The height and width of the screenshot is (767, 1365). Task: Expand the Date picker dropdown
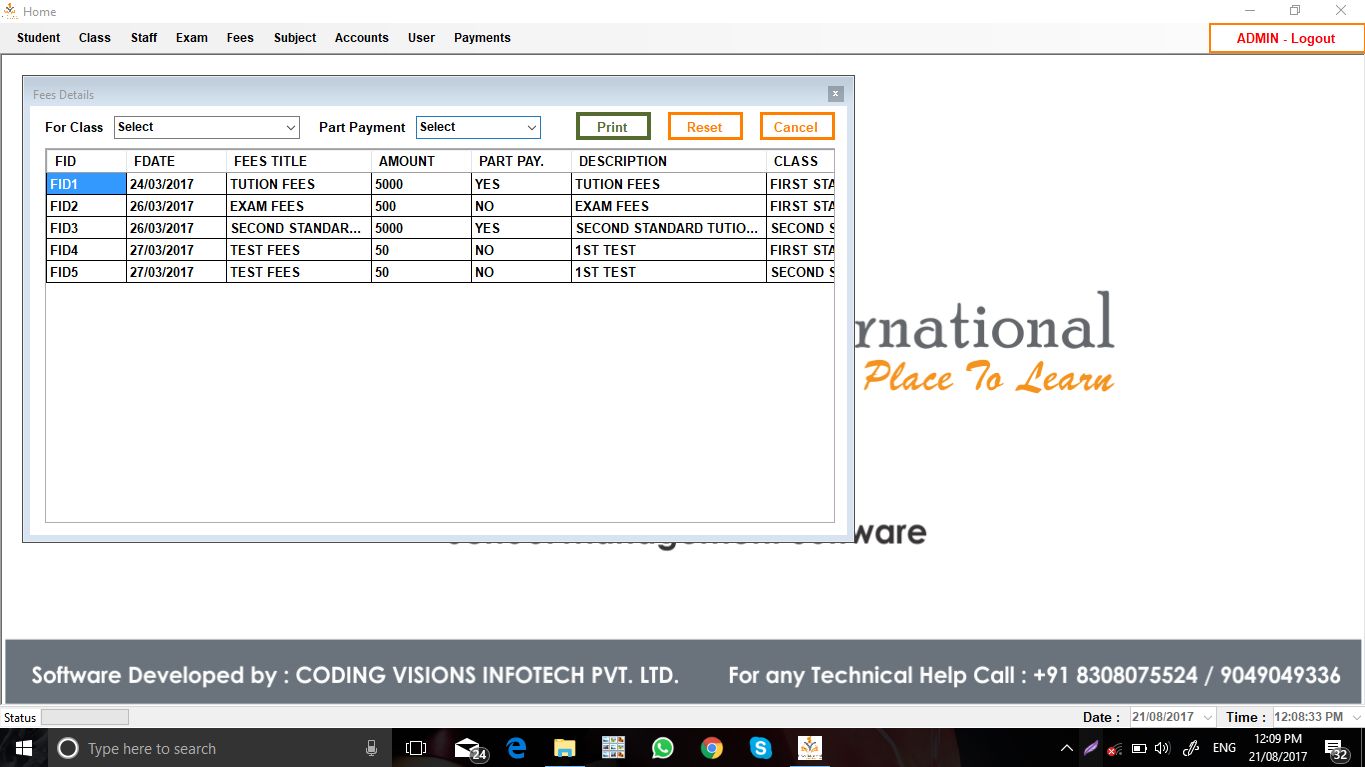tap(1207, 717)
